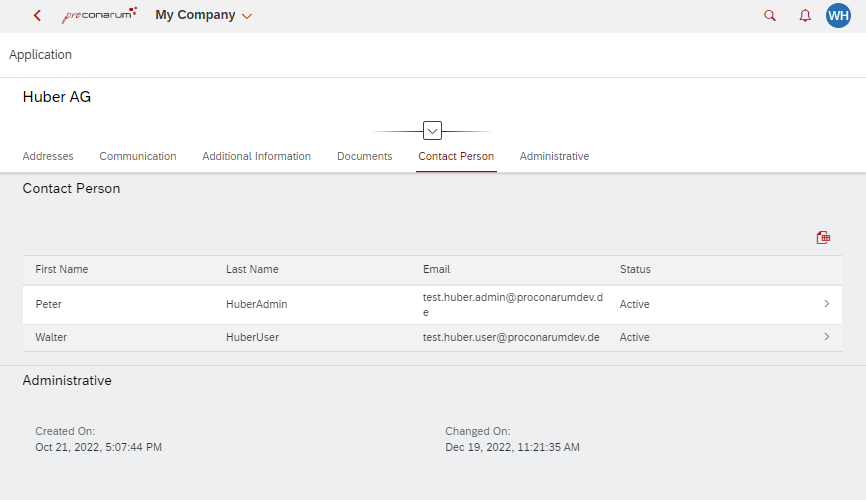Click the 'Created On:' label

[65, 431]
